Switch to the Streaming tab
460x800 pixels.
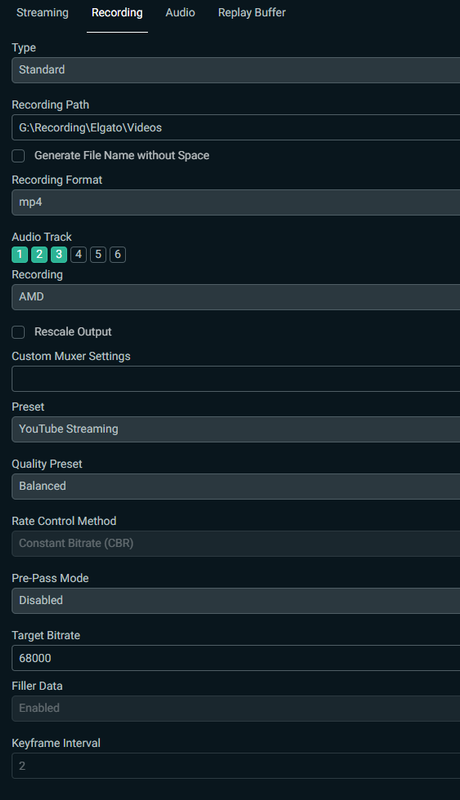point(42,13)
